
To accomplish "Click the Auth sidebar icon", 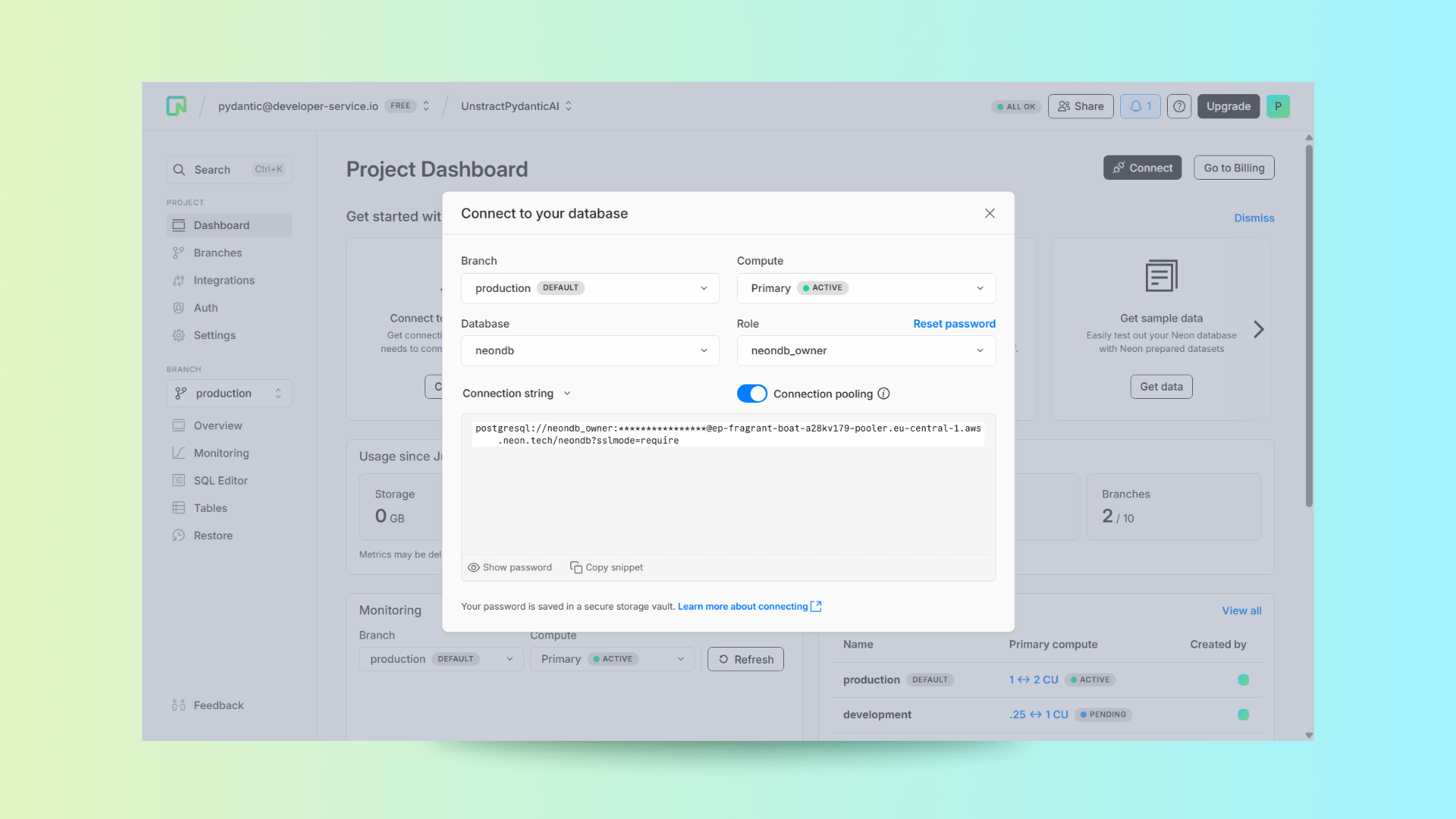I will pyautogui.click(x=179, y=307).
